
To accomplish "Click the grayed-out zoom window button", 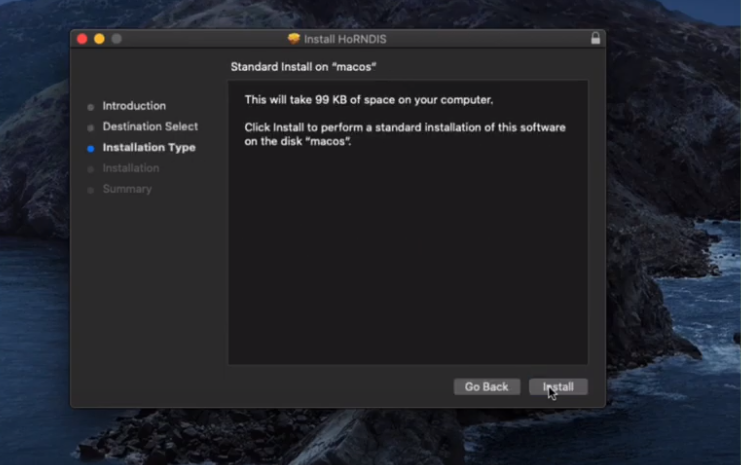I will (116, 39).
